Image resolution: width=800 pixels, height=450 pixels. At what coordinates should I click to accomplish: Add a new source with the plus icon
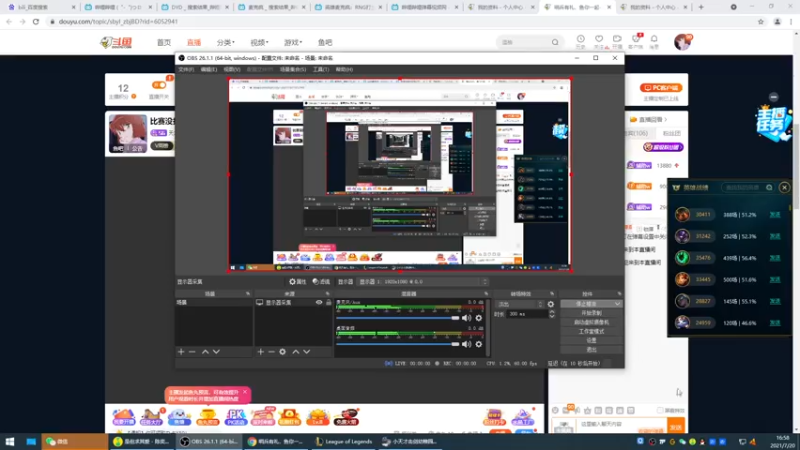point(261,352)
